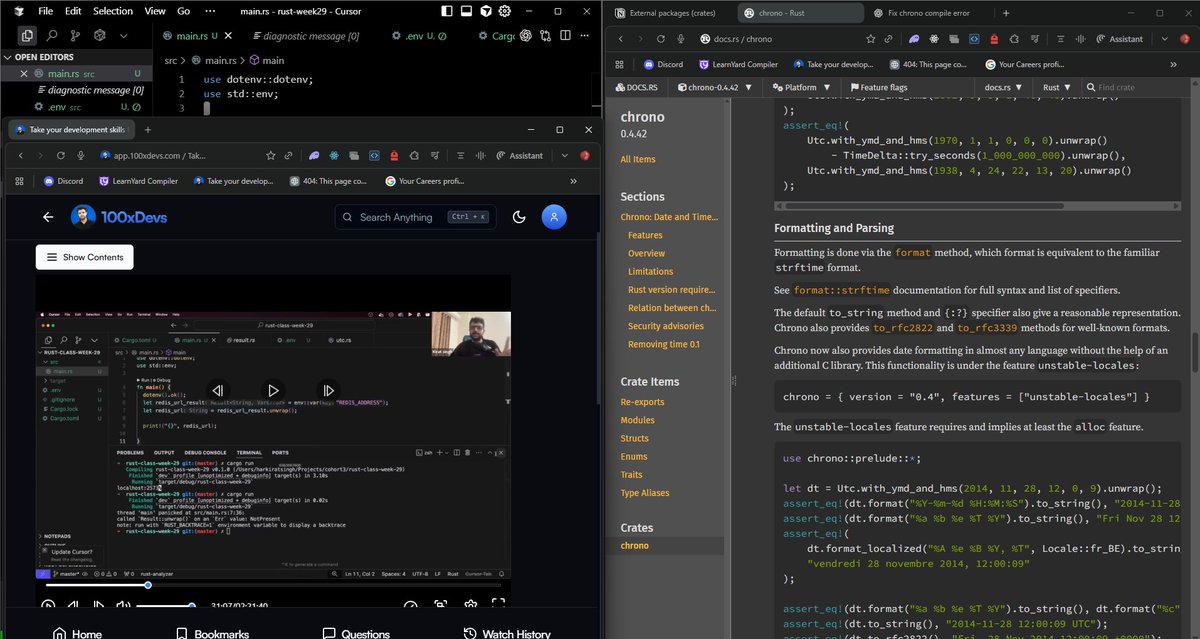
Task: Toggle dark mode with the moon icon
Action: click(x=519, y=217)
